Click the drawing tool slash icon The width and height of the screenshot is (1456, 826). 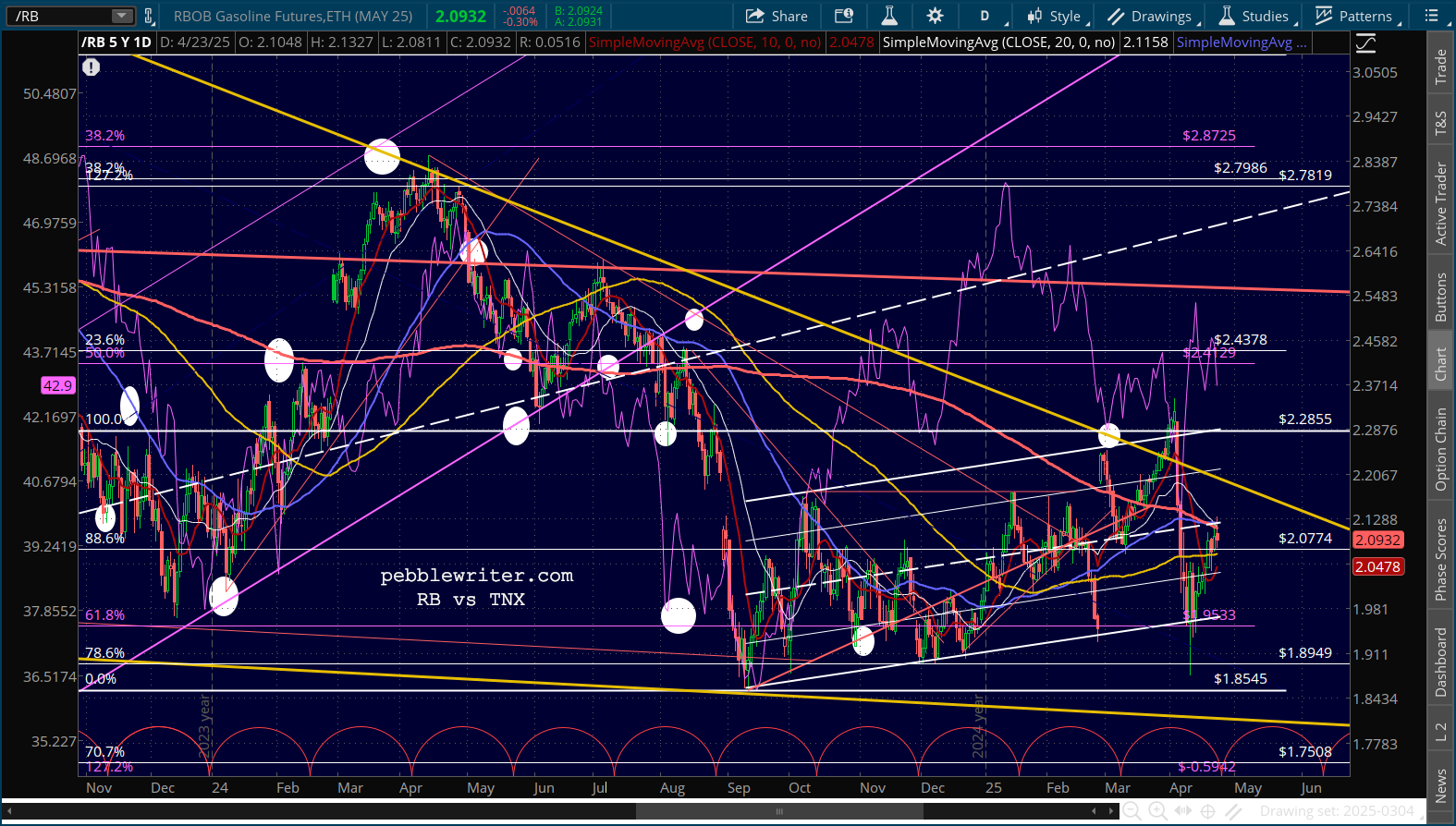pyautogui.click(x=1233, y=811)
